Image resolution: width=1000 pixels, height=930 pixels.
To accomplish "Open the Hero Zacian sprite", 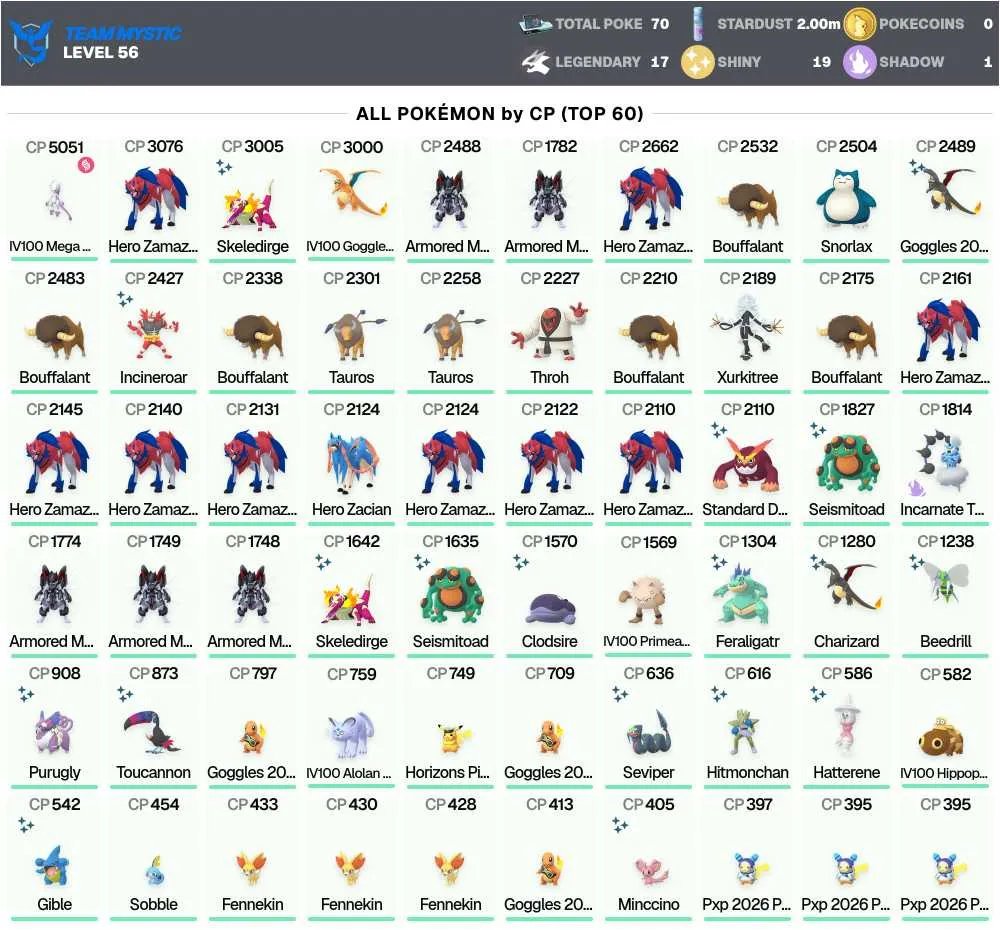I will tap(351, 462).
